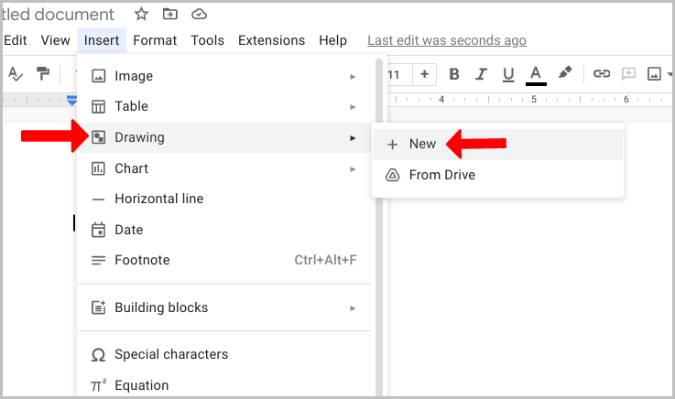Click the Google Drive icon

392,175
